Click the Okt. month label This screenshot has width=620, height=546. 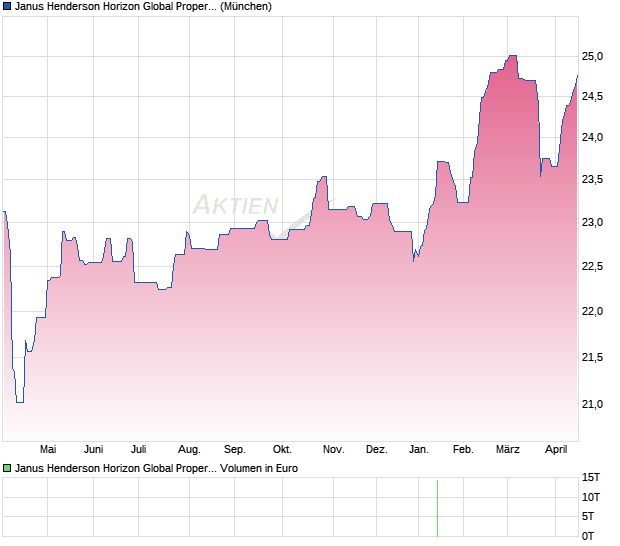pyautogui.click(x=282, y=450)
